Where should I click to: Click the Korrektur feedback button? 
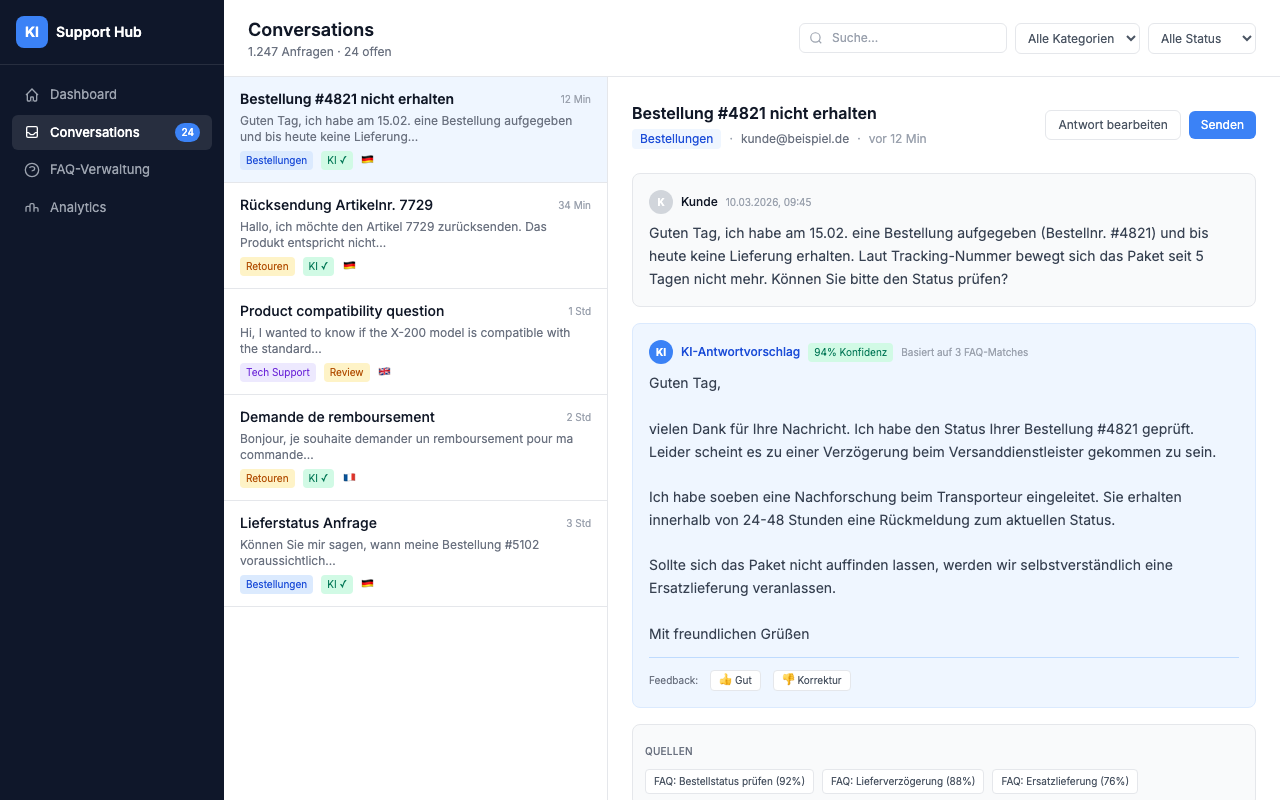point(811,680)
